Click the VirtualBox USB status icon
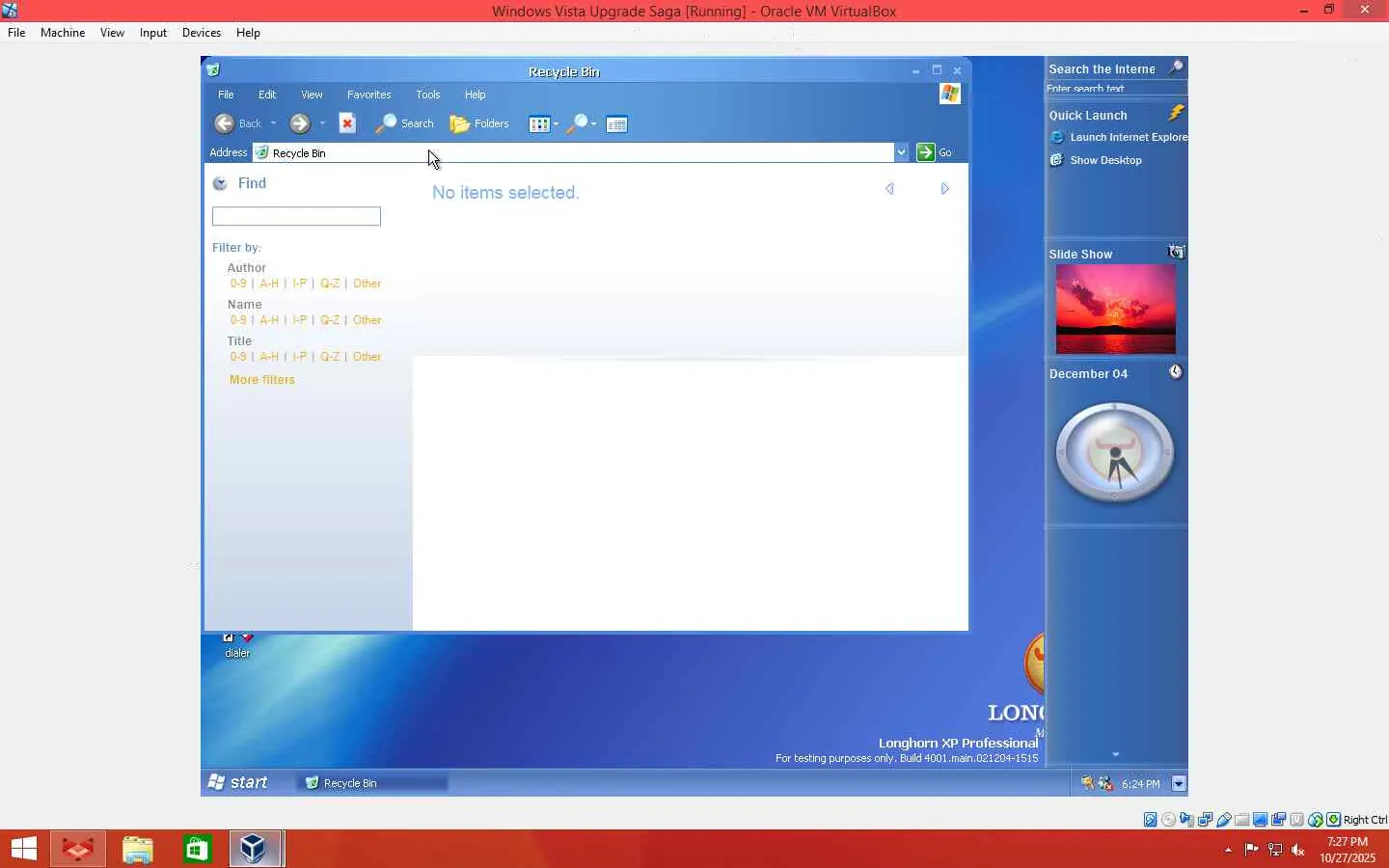This screenshot has width=1389, height=868. click(x=1224, y=820)
